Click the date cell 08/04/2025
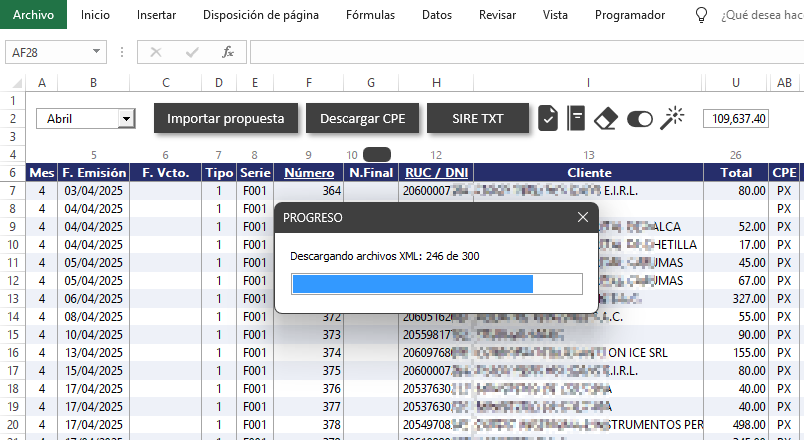 [94, 317]
